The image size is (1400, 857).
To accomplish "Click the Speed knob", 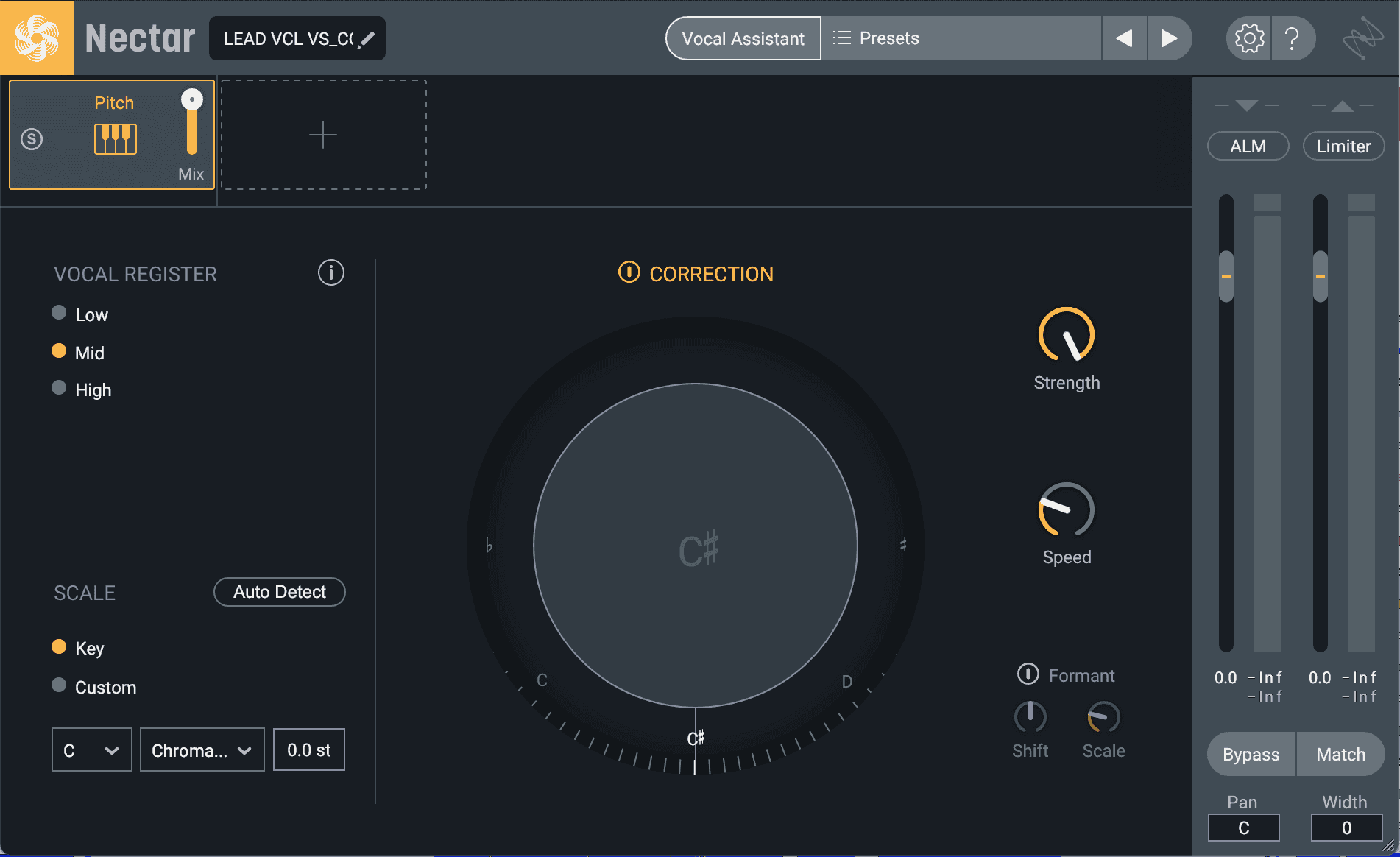I will [1067, 510].
